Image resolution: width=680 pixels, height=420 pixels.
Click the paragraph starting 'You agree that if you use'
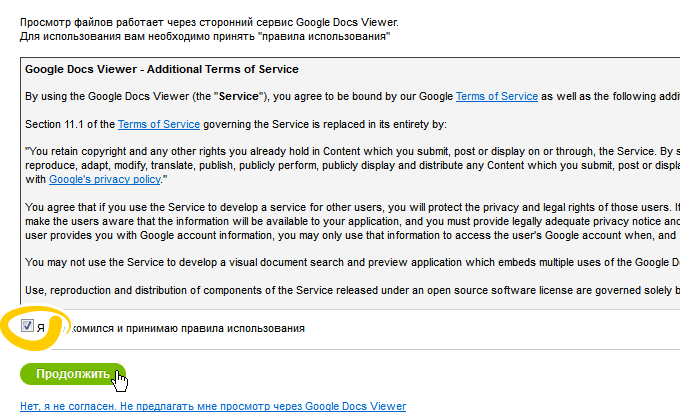point(353,221)
